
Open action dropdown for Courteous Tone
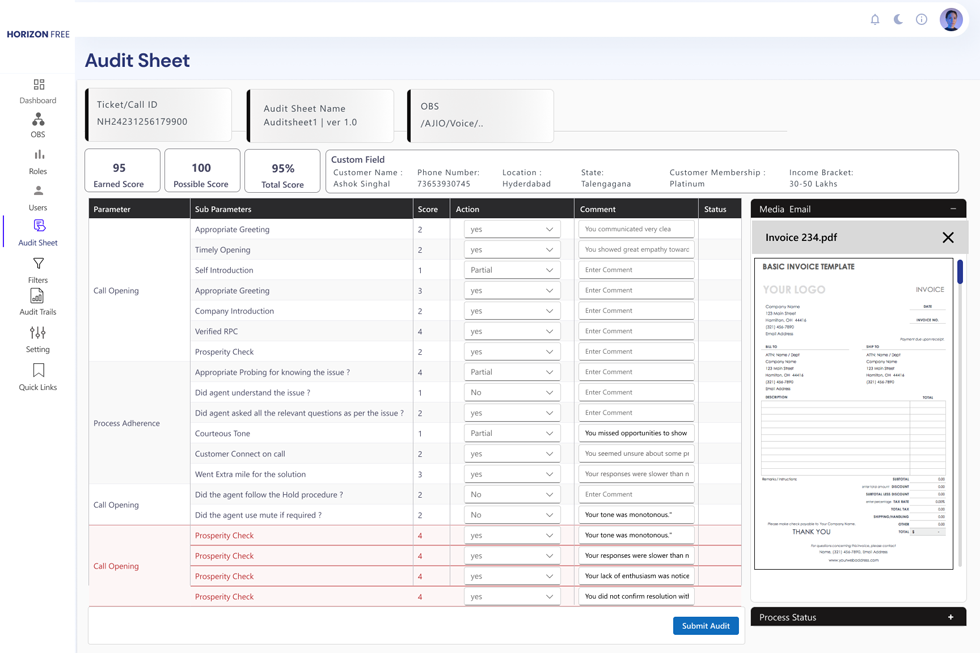(511, 434)
